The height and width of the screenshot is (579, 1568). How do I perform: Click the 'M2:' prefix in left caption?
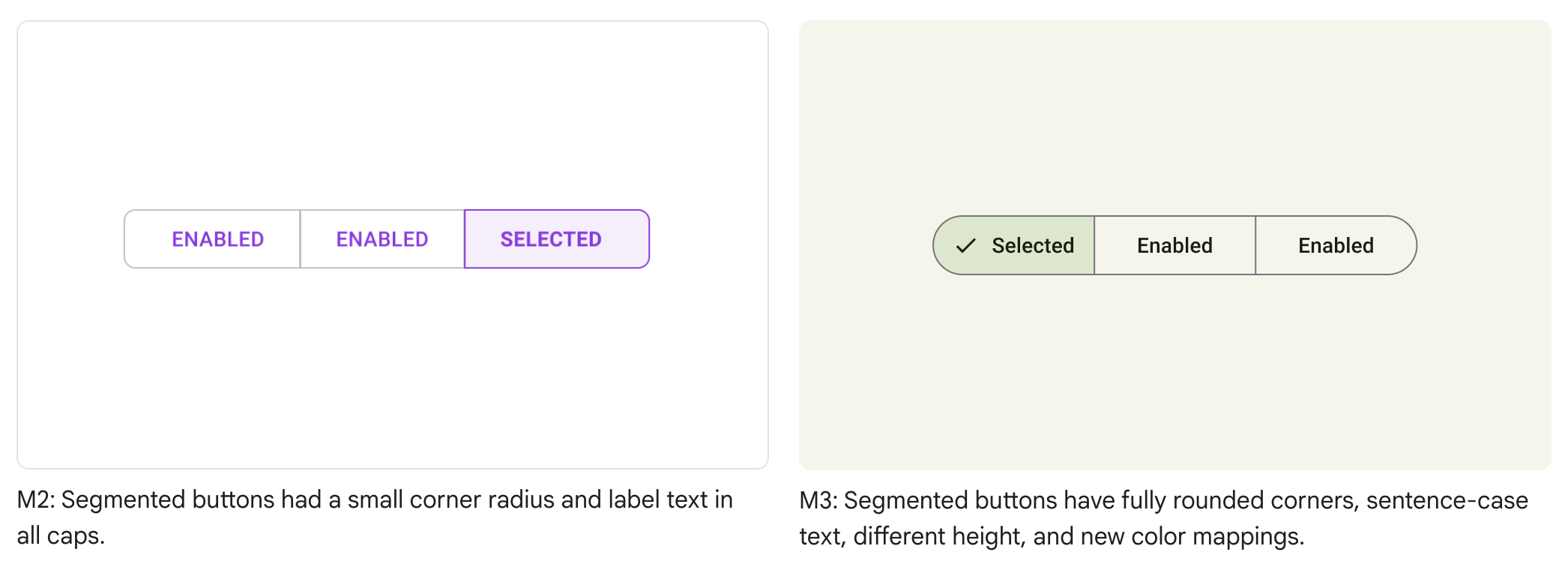[36, 499]
